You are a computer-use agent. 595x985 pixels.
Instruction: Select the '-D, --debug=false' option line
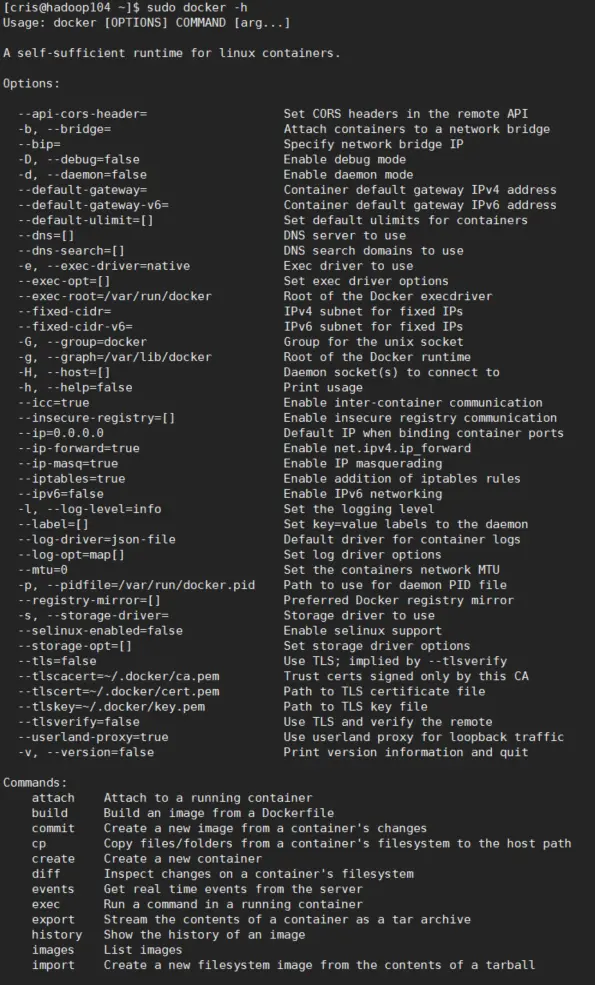coord(79,160)
